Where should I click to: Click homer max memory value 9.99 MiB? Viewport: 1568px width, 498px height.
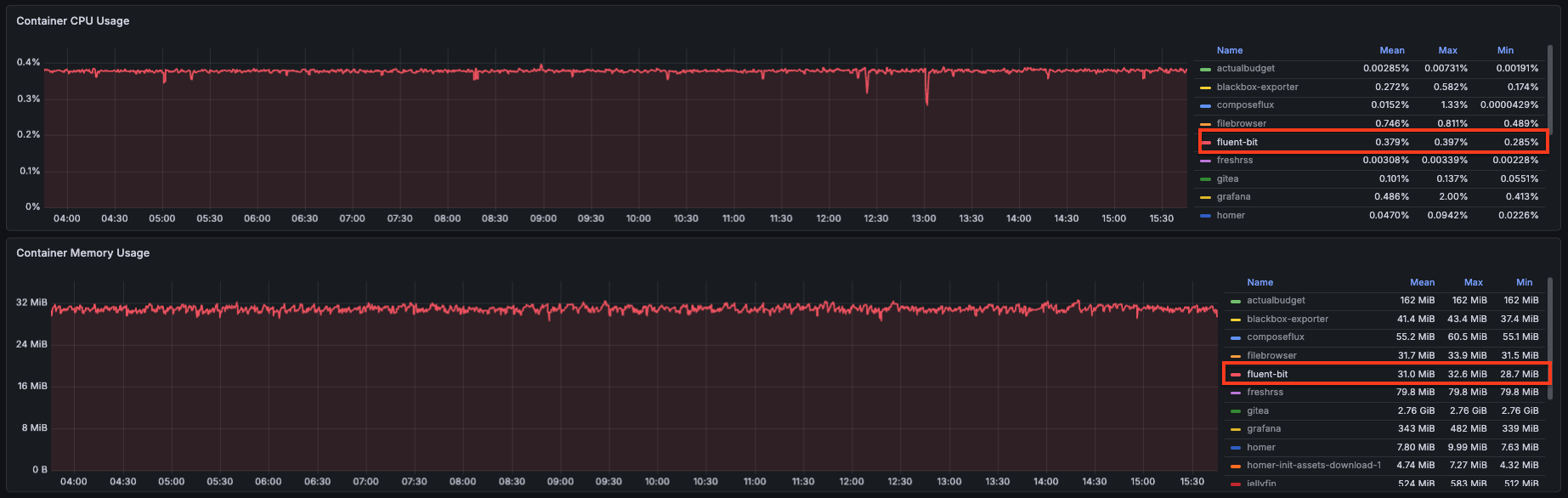click(x=1468, y=447)
